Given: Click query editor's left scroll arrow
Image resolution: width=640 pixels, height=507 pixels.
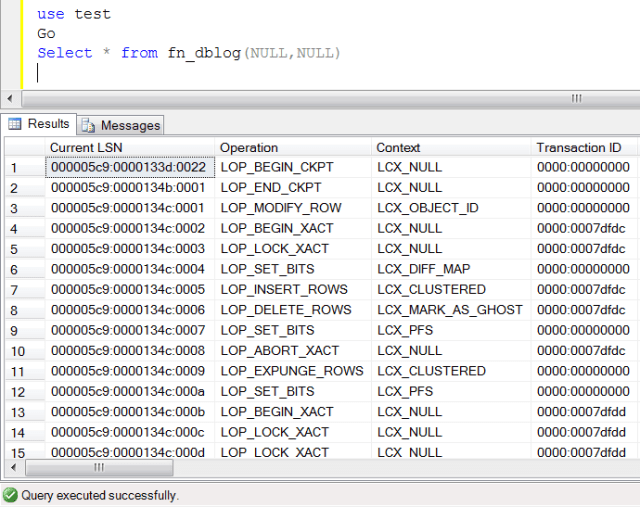Looking at the screenshot, I should [x=10, y=98].
